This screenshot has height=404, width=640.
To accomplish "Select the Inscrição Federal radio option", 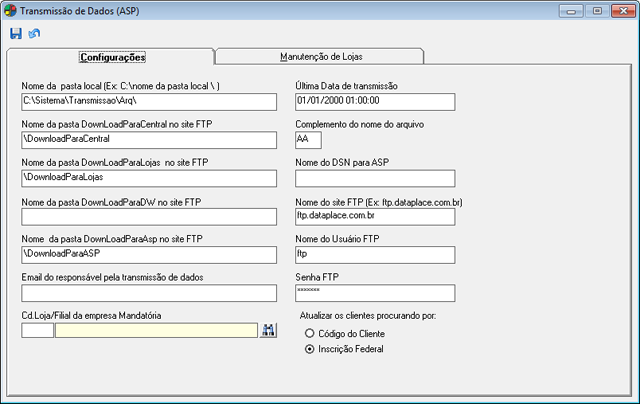I will point(310,349).
